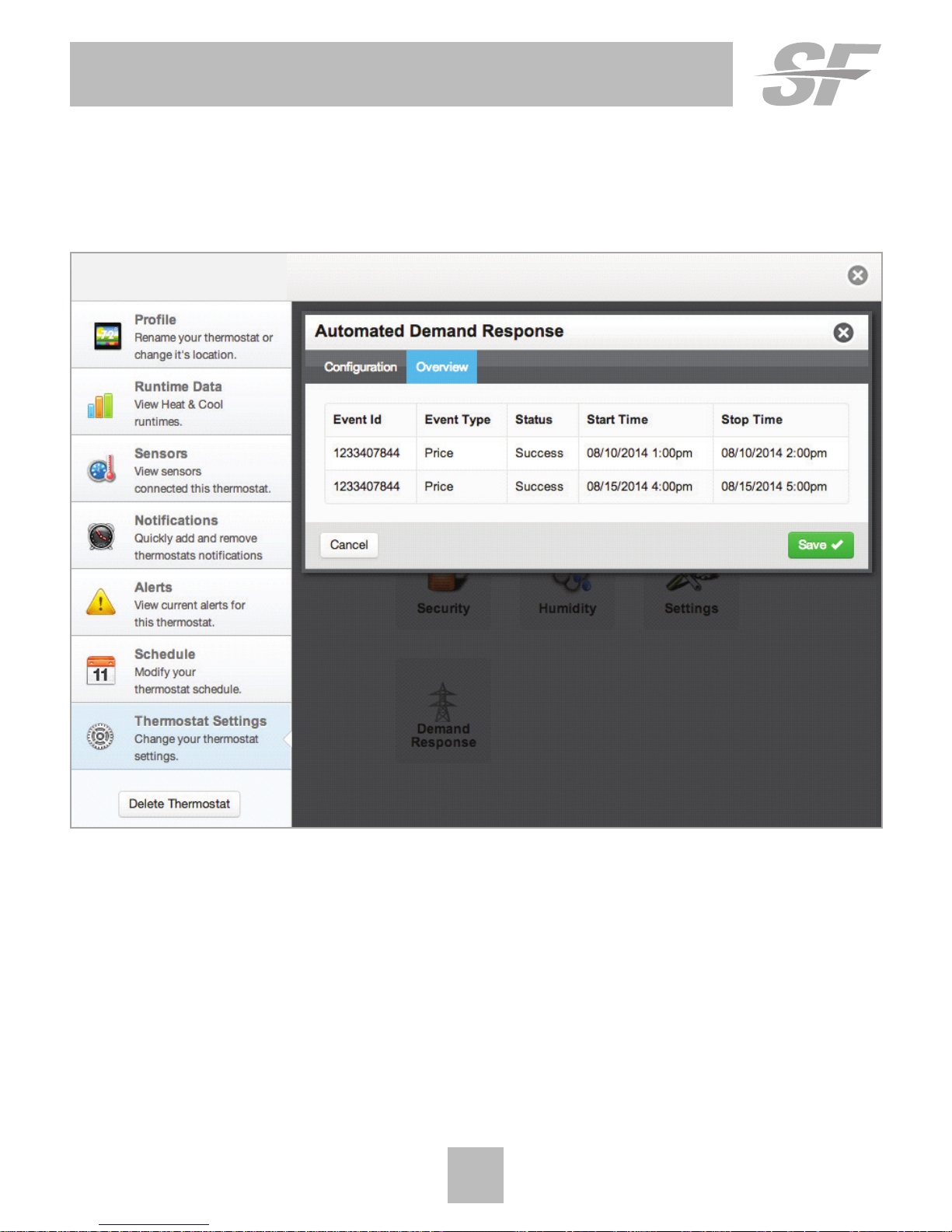The image size is (952, 1232).
Task: Open the Notifications gauge icon
Action: [x=101, y=536]
